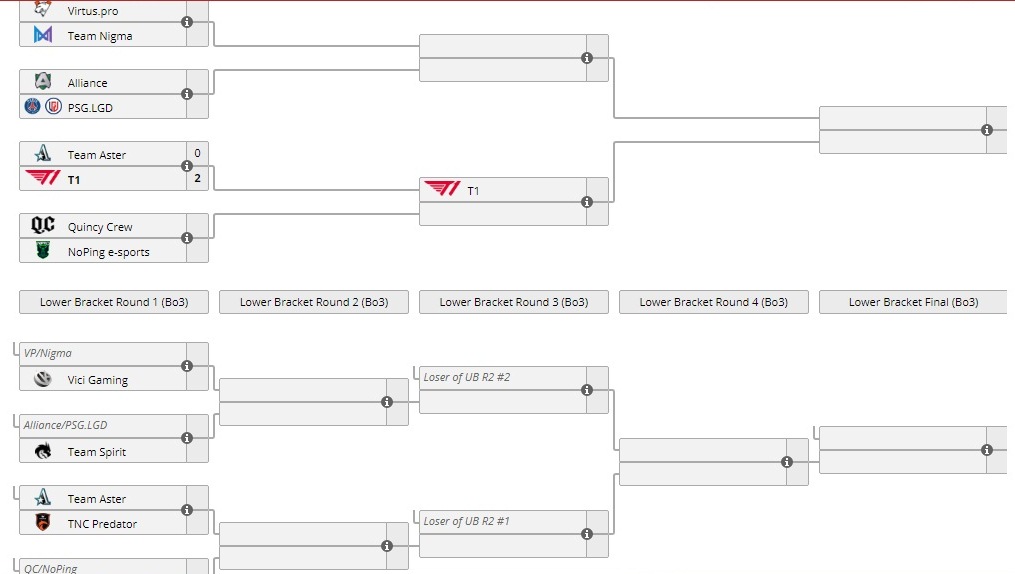Click the Team Spirit logo icon

43,451
